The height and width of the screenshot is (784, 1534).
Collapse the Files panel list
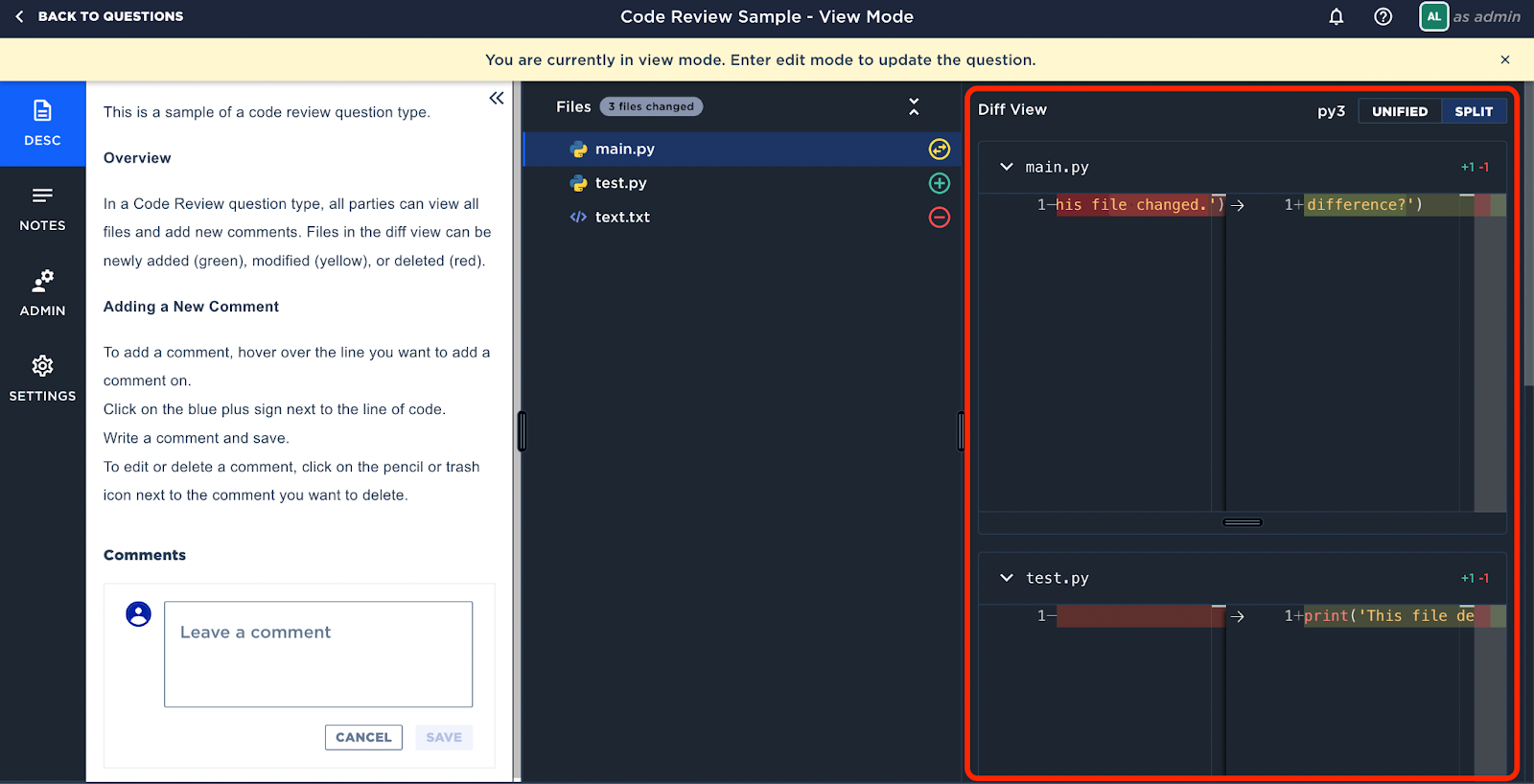tap(914, 106)
